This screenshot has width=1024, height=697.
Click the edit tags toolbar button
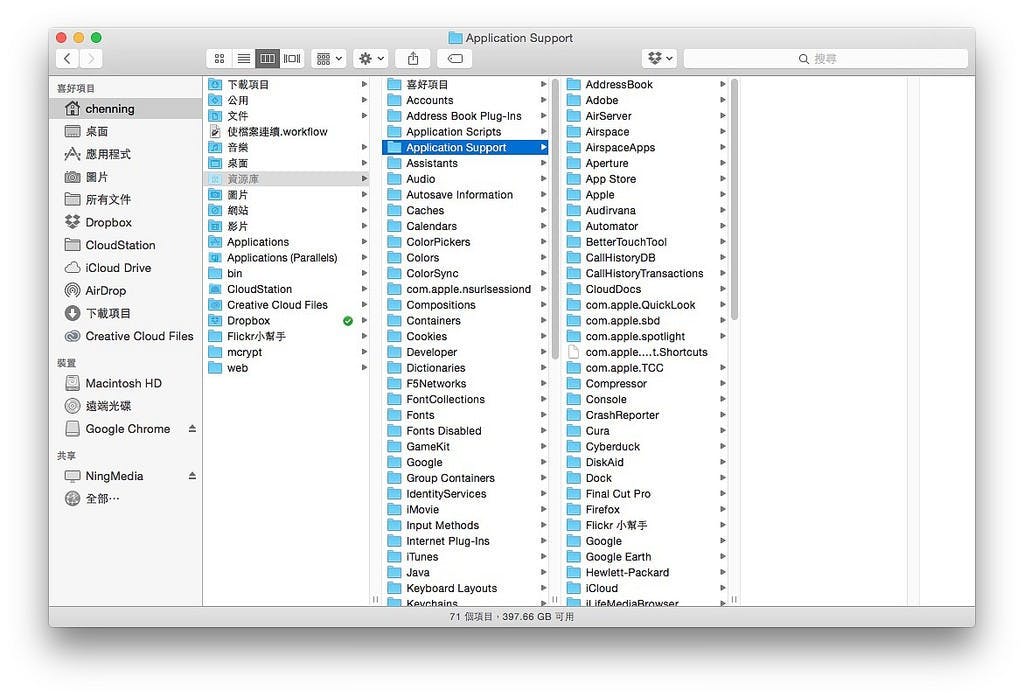(x=455, y=59)
